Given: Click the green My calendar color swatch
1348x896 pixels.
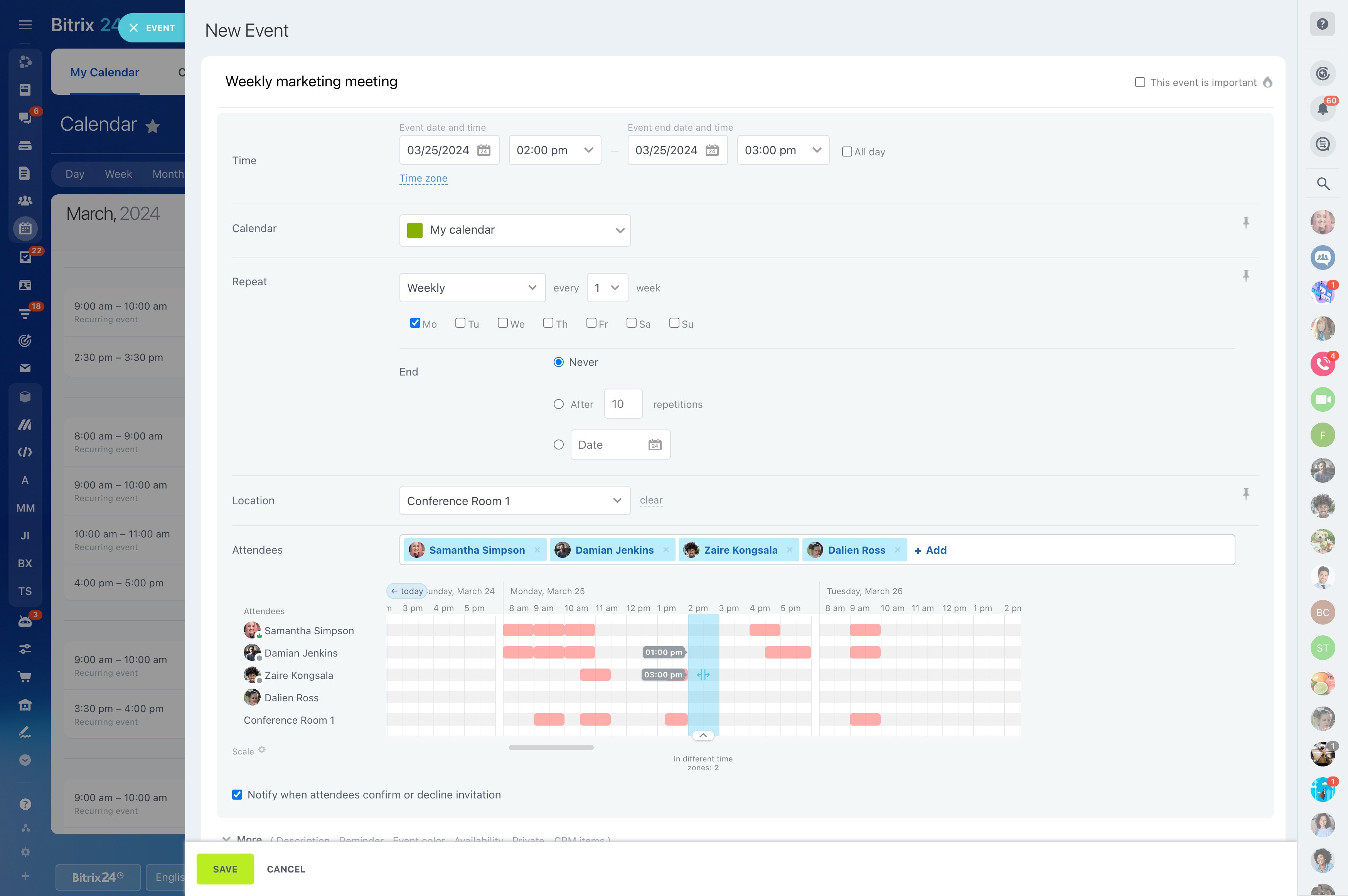Looking at the screenshot, I should pos(414,230).
